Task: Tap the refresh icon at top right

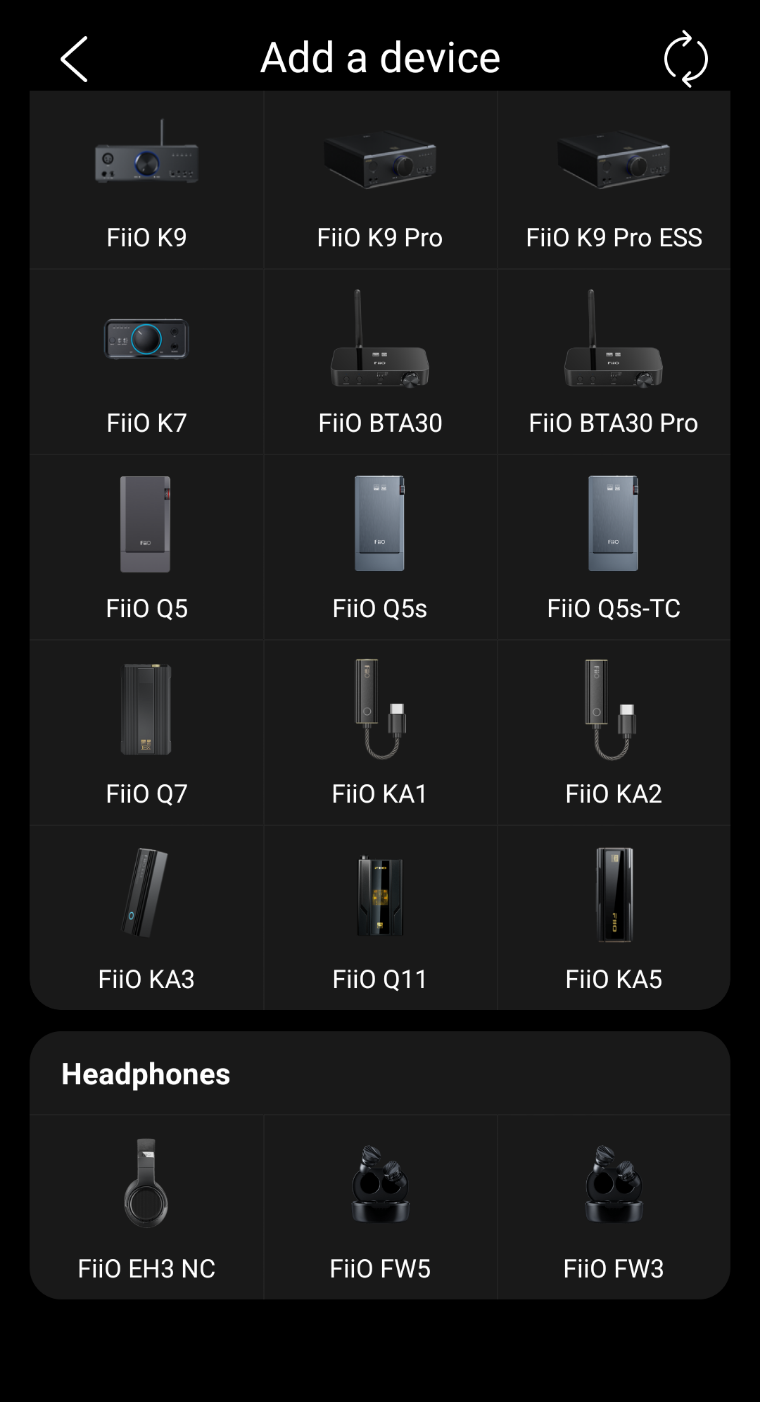Action: click(x=686, y=59)
